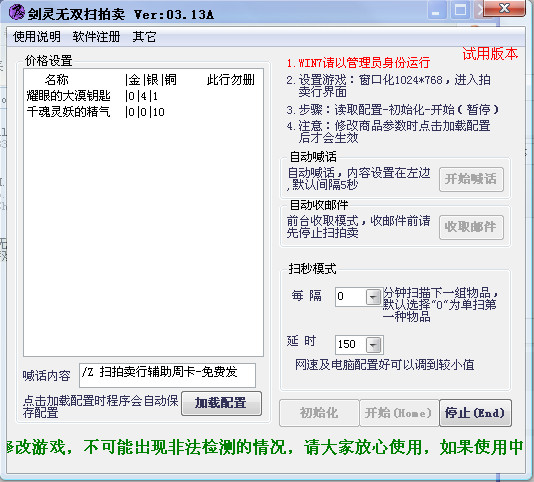Image resolution: width=534 pixels, height=482 pixels.
Task: Click inside the 每隔 combo box value
Action: click(x=351, y=297)
